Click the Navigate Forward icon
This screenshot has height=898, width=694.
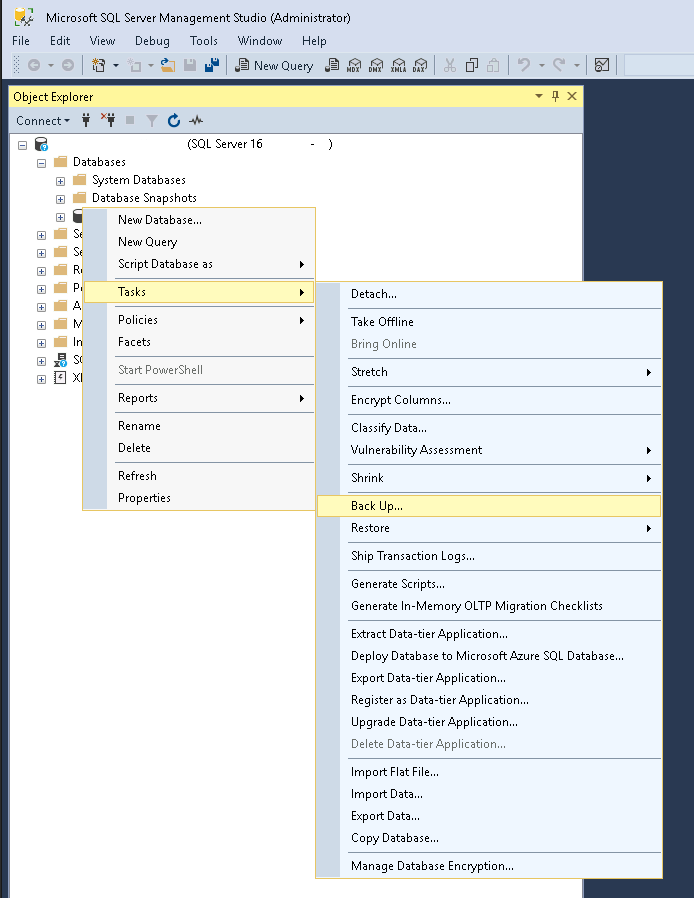click(68, 65)
